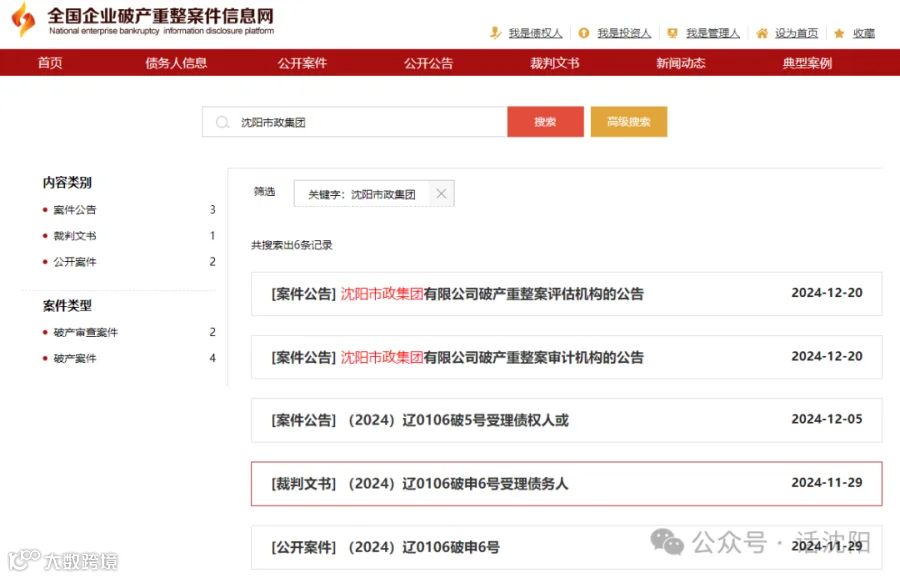Click the magnifier icon in search box
This screenshot has height=578, width=900.
[x=222, y=122]
